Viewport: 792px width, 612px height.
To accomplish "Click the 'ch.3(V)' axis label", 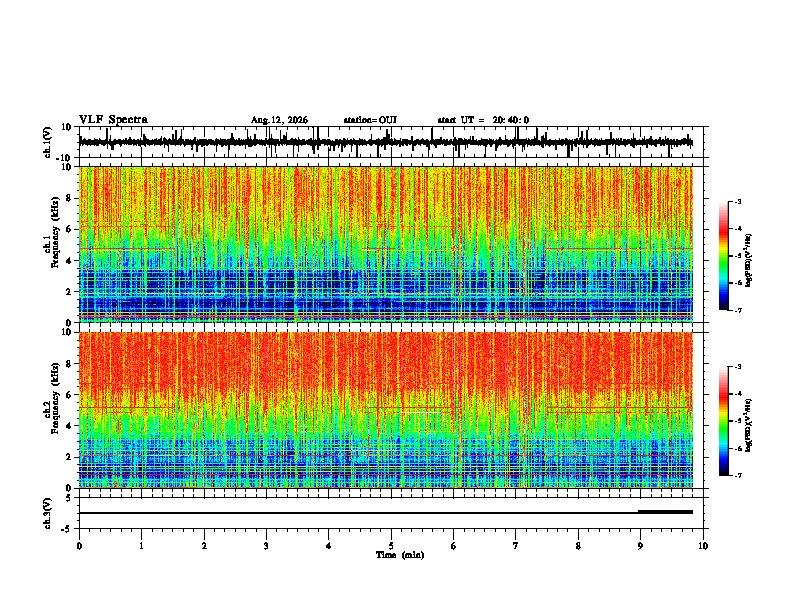I will pos(48,514).
